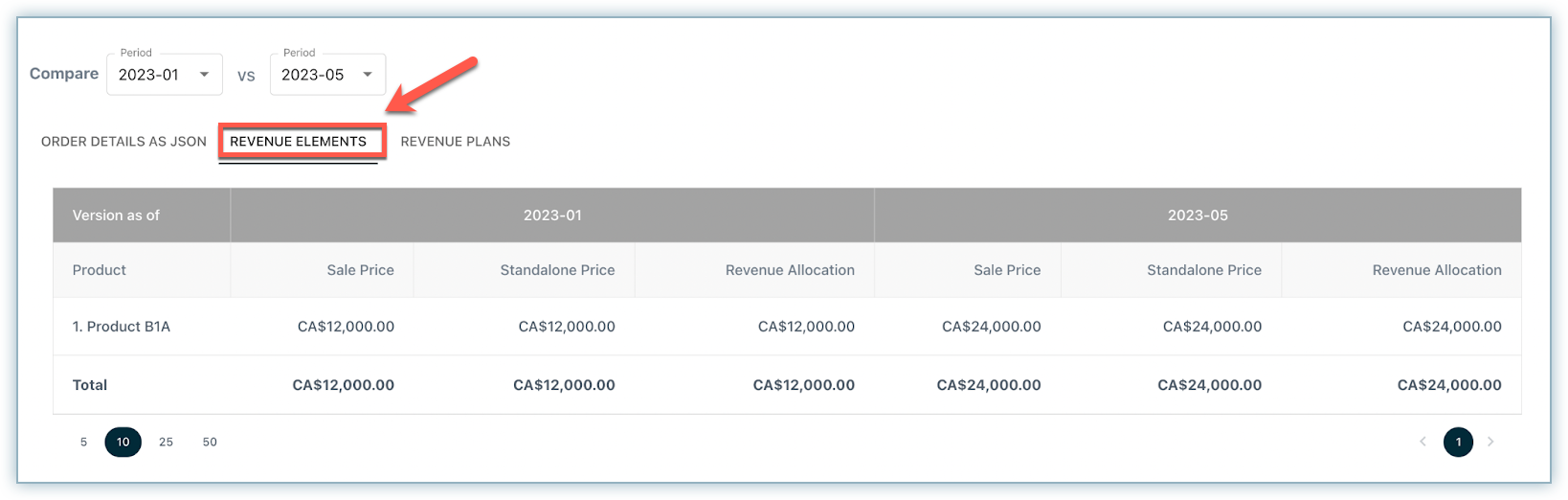Viewport: 1568px width, 500px height.
Task: Select page 1 in pagination
Action: 1458,442
